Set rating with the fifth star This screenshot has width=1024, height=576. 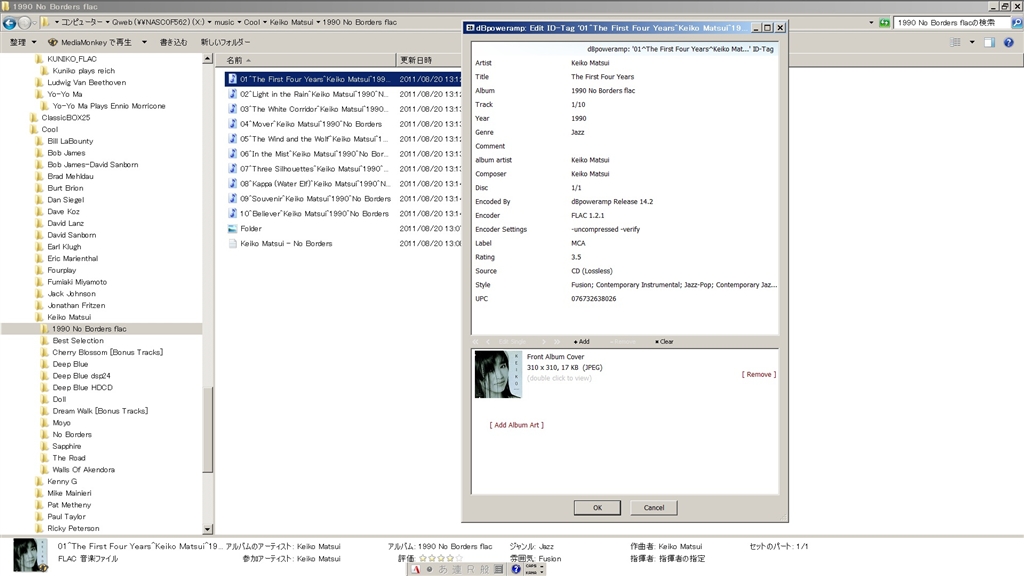[x=458, y=558]
